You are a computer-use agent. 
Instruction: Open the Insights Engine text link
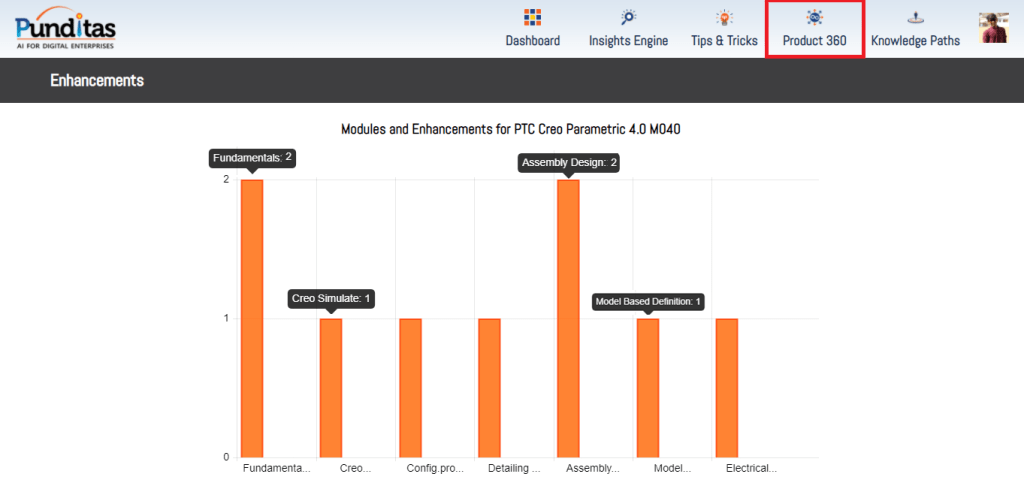click(x=628, y=41)
